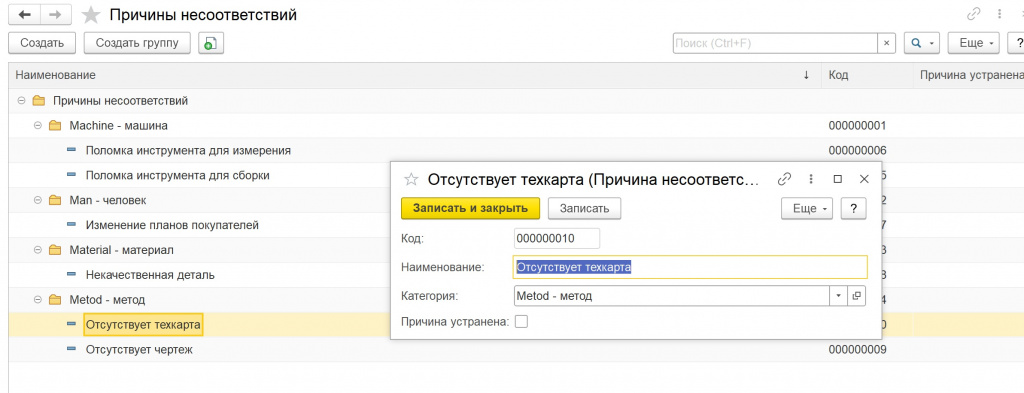
Task: Collapse the Machine - машина group
Action: coord(38,125)
